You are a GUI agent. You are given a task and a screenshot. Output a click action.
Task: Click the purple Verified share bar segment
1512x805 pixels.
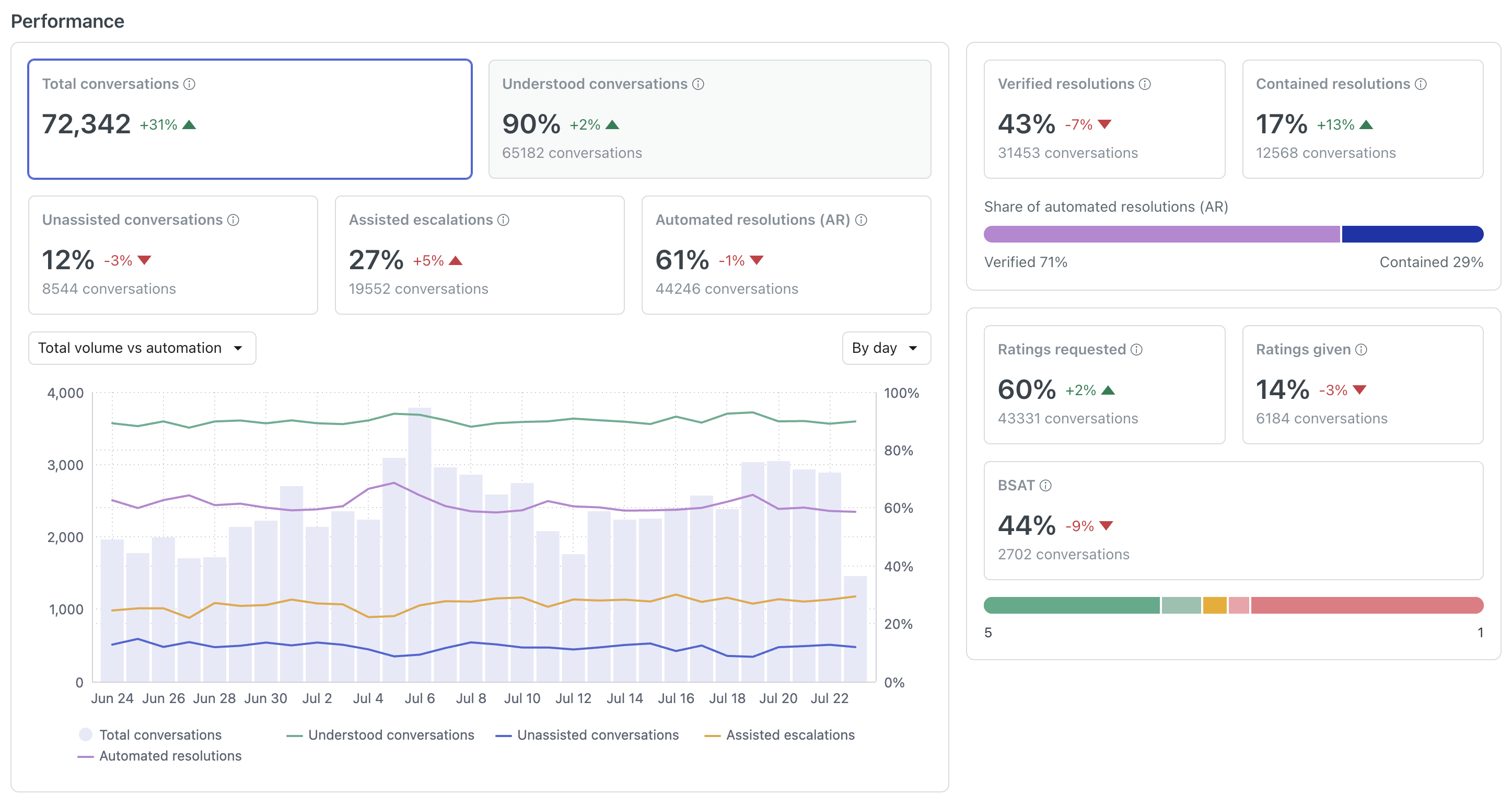[1162, 234]
